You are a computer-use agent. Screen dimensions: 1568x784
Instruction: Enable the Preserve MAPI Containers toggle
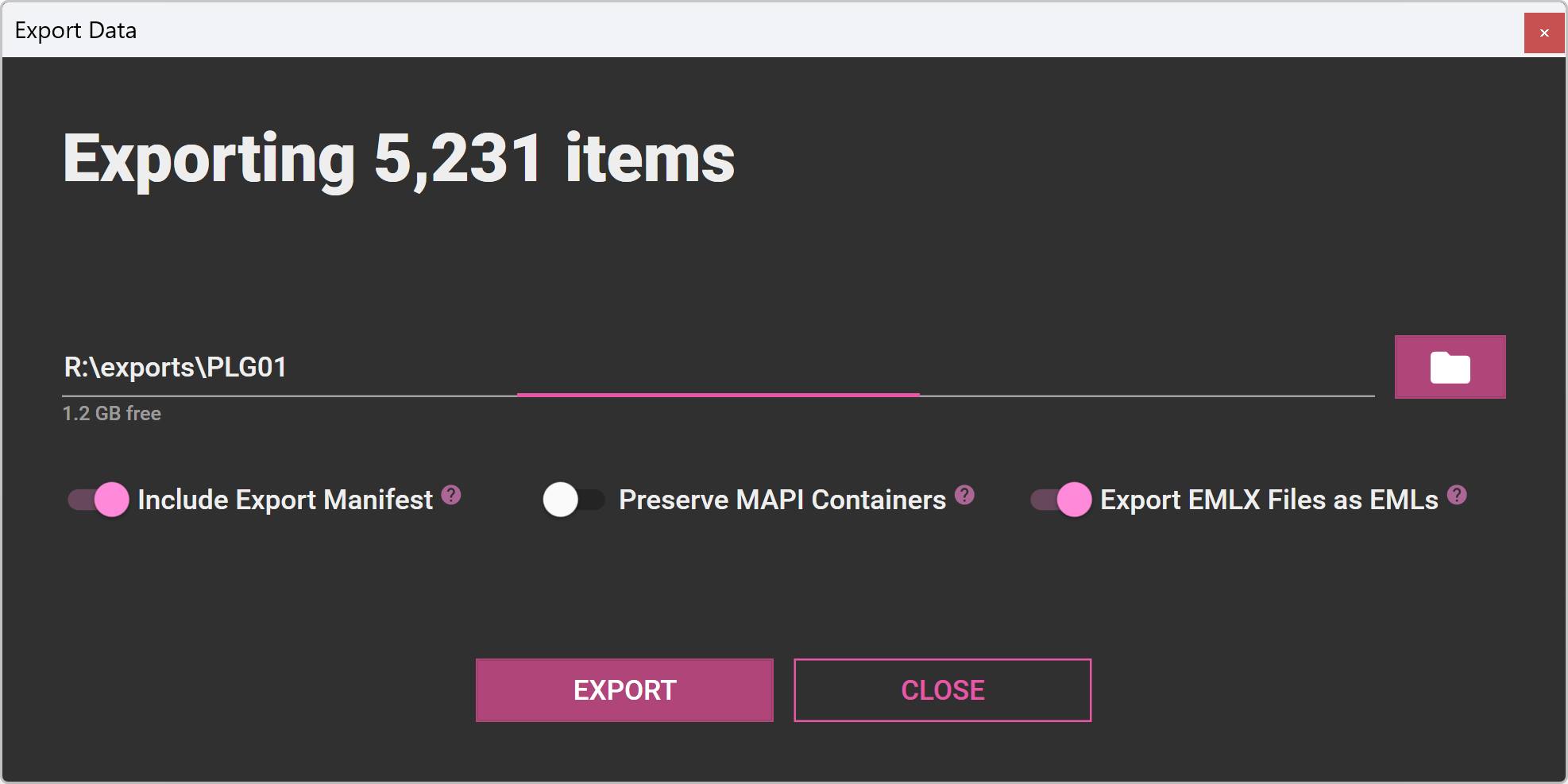574,500
